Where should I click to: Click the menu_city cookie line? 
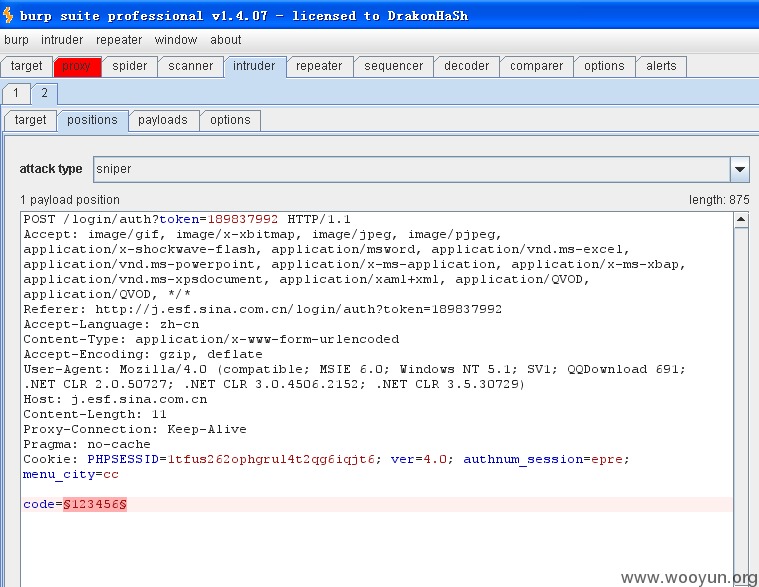click(x=71, y=474)
